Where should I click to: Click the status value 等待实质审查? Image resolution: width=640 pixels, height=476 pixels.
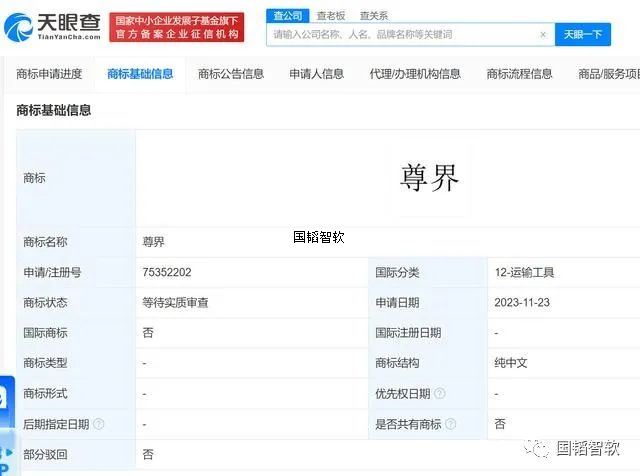point(176,303)
